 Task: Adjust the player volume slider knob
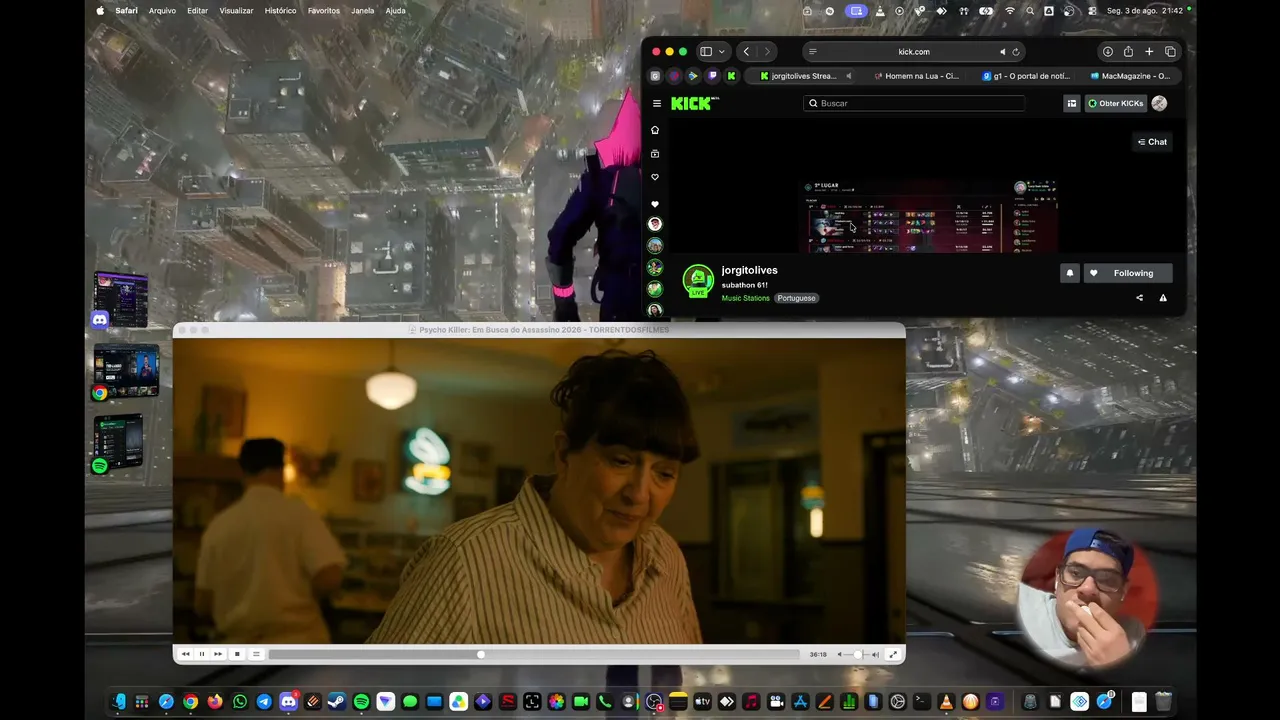pos(857,654)
